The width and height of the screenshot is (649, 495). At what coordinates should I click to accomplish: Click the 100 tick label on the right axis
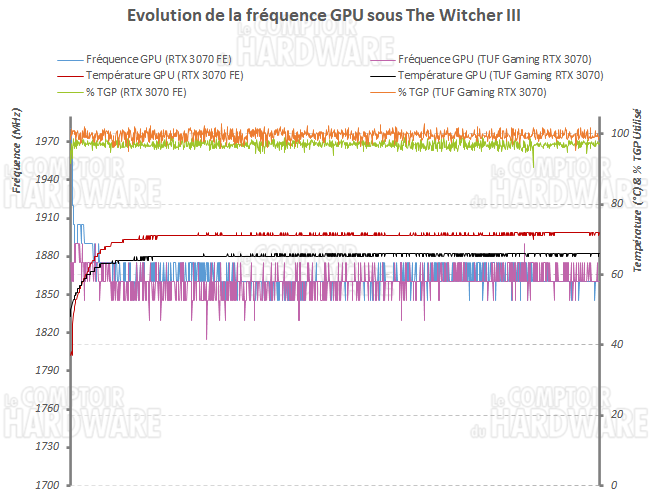(x=617, y=134)
